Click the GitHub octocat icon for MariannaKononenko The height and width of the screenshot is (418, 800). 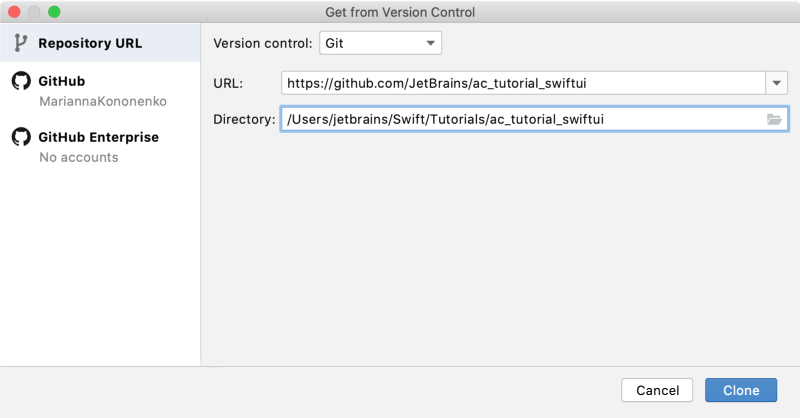21,81
